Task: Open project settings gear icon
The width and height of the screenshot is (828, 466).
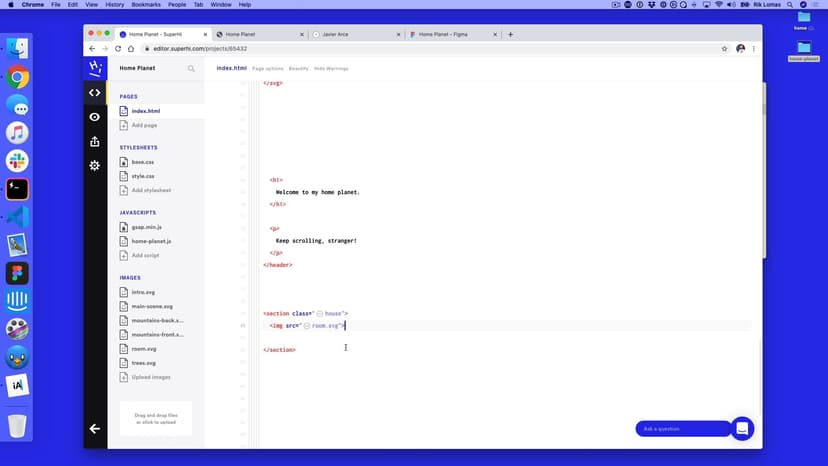Action: (x=95, y=165)
